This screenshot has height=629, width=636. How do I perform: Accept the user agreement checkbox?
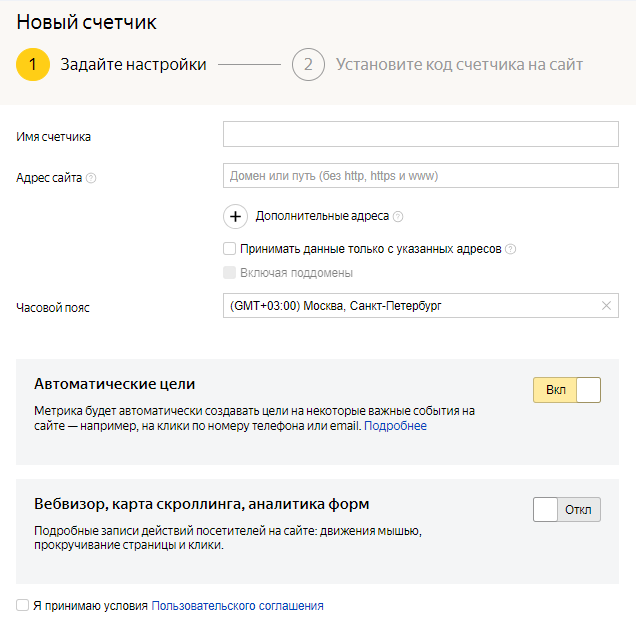click(23, 605)
